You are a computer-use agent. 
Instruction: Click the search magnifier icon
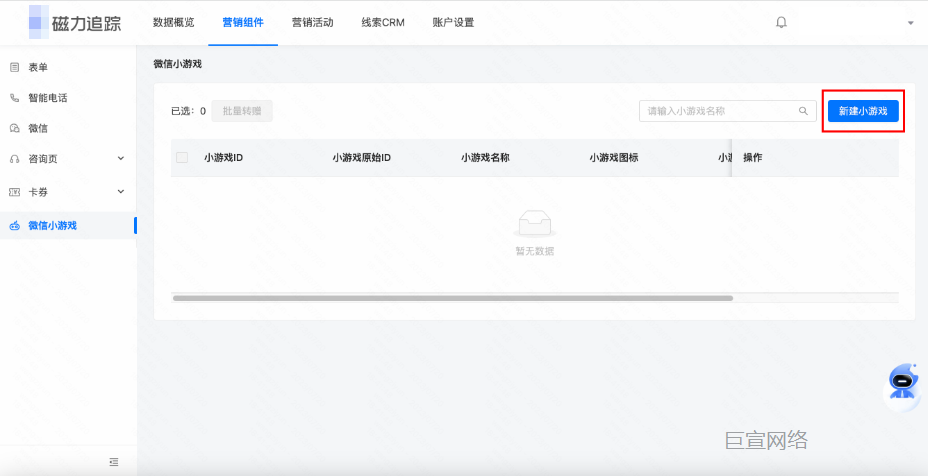[803, 111]
